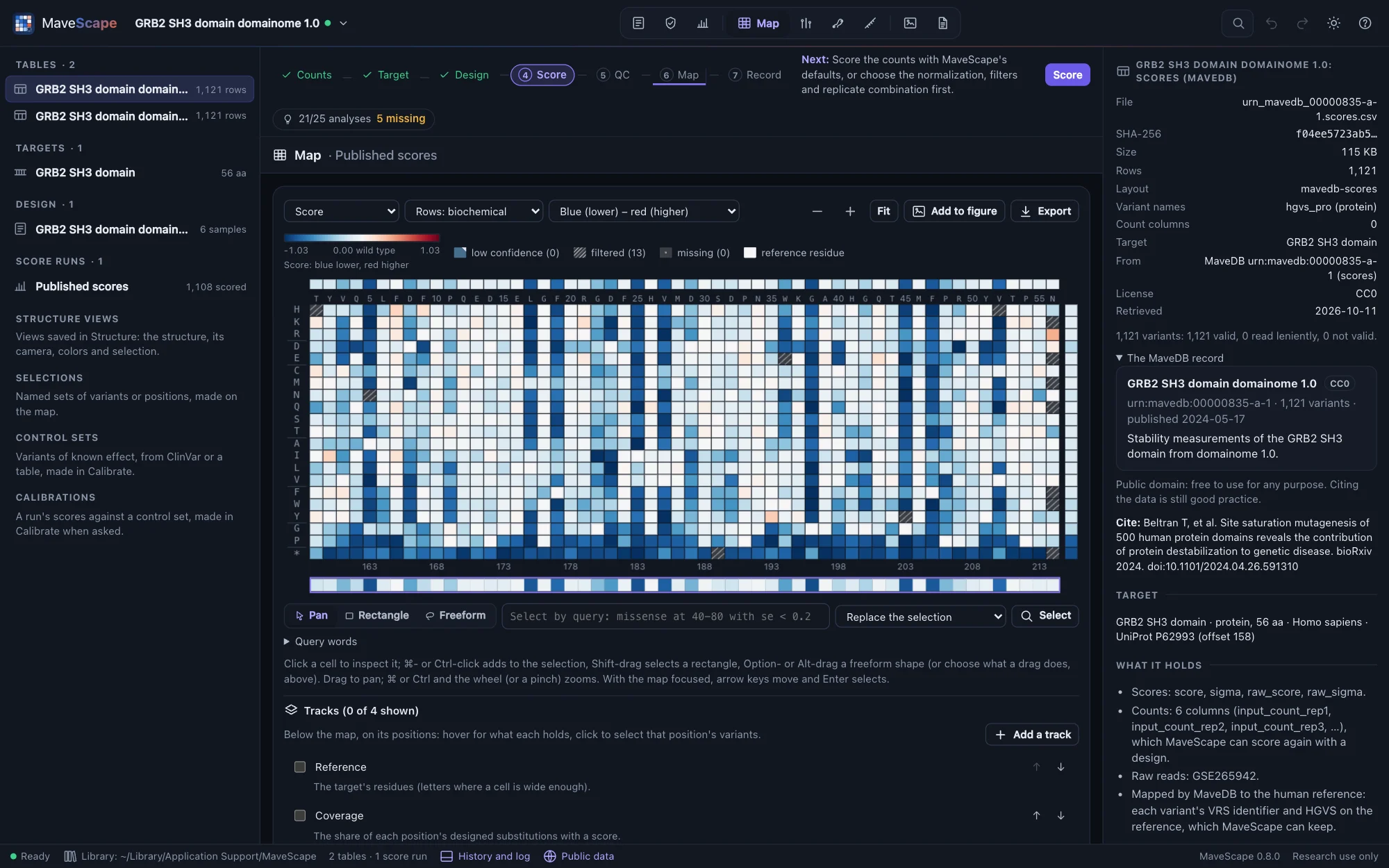Viewport: 1389px width, 868px height.
Task: Zoom out the map with the minus icon
Action: (x=817, y=211)
